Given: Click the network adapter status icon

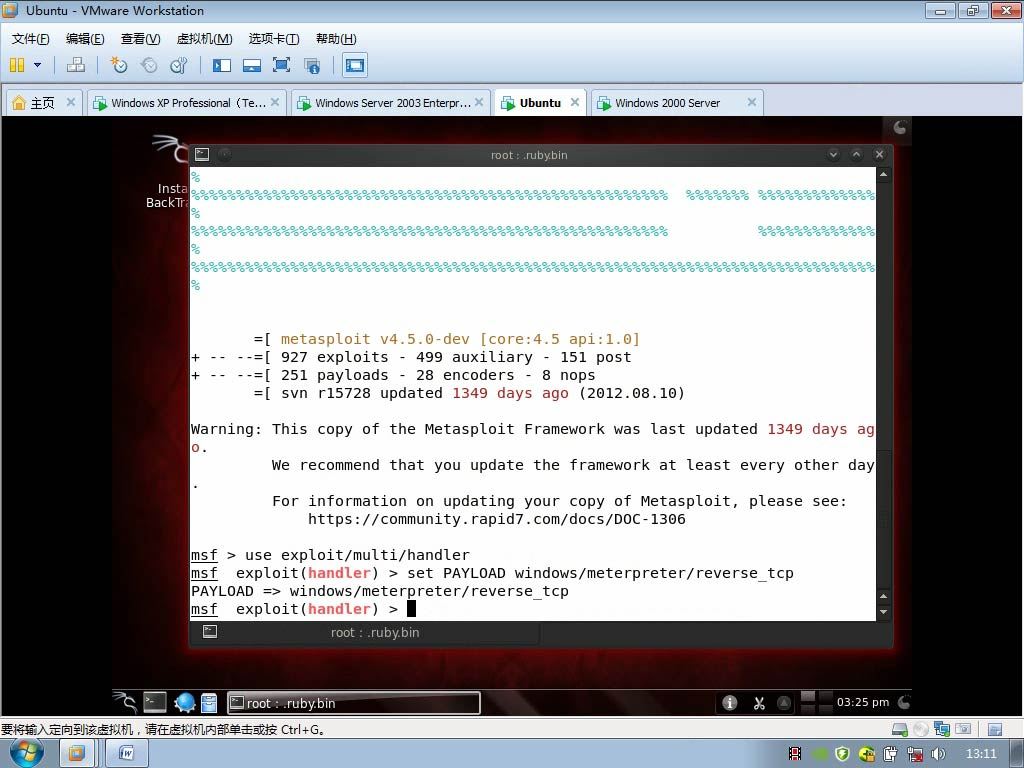Looking at the screenshot, I should [x=942, y=729].
